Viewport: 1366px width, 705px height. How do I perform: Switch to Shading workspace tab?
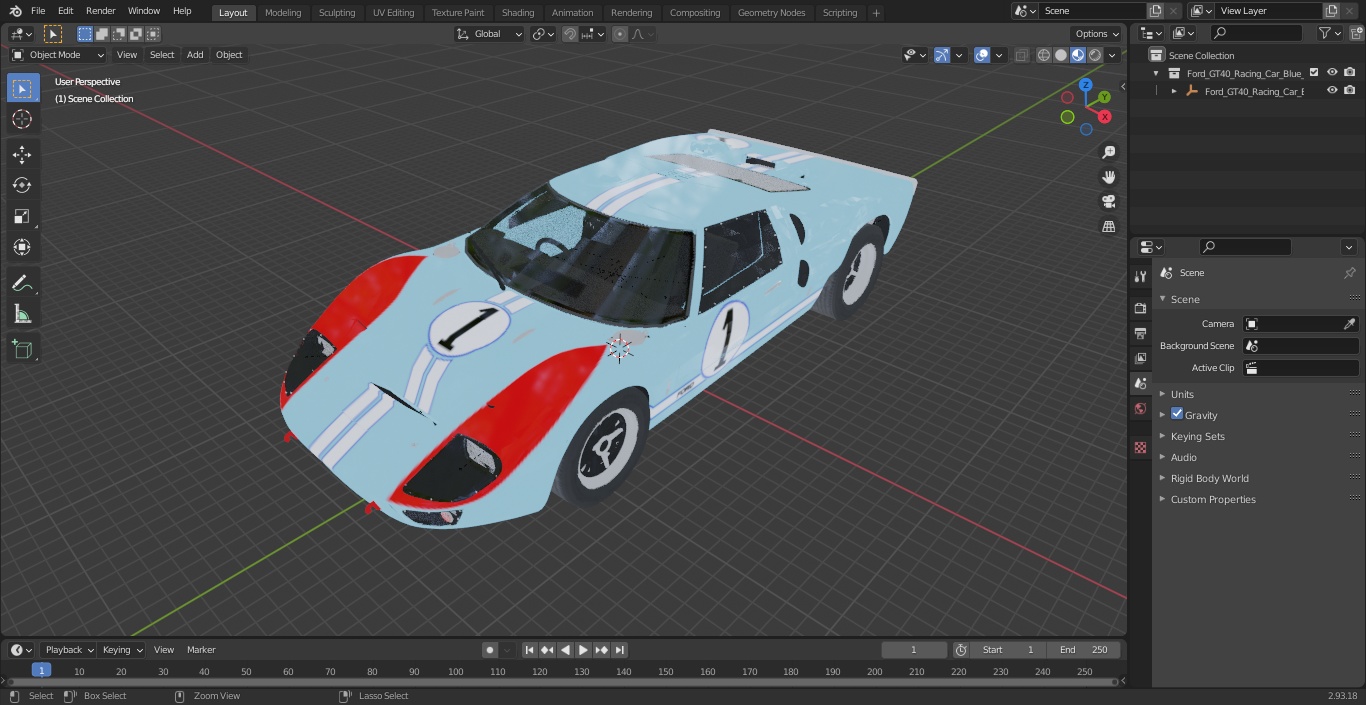pos(518,13)
